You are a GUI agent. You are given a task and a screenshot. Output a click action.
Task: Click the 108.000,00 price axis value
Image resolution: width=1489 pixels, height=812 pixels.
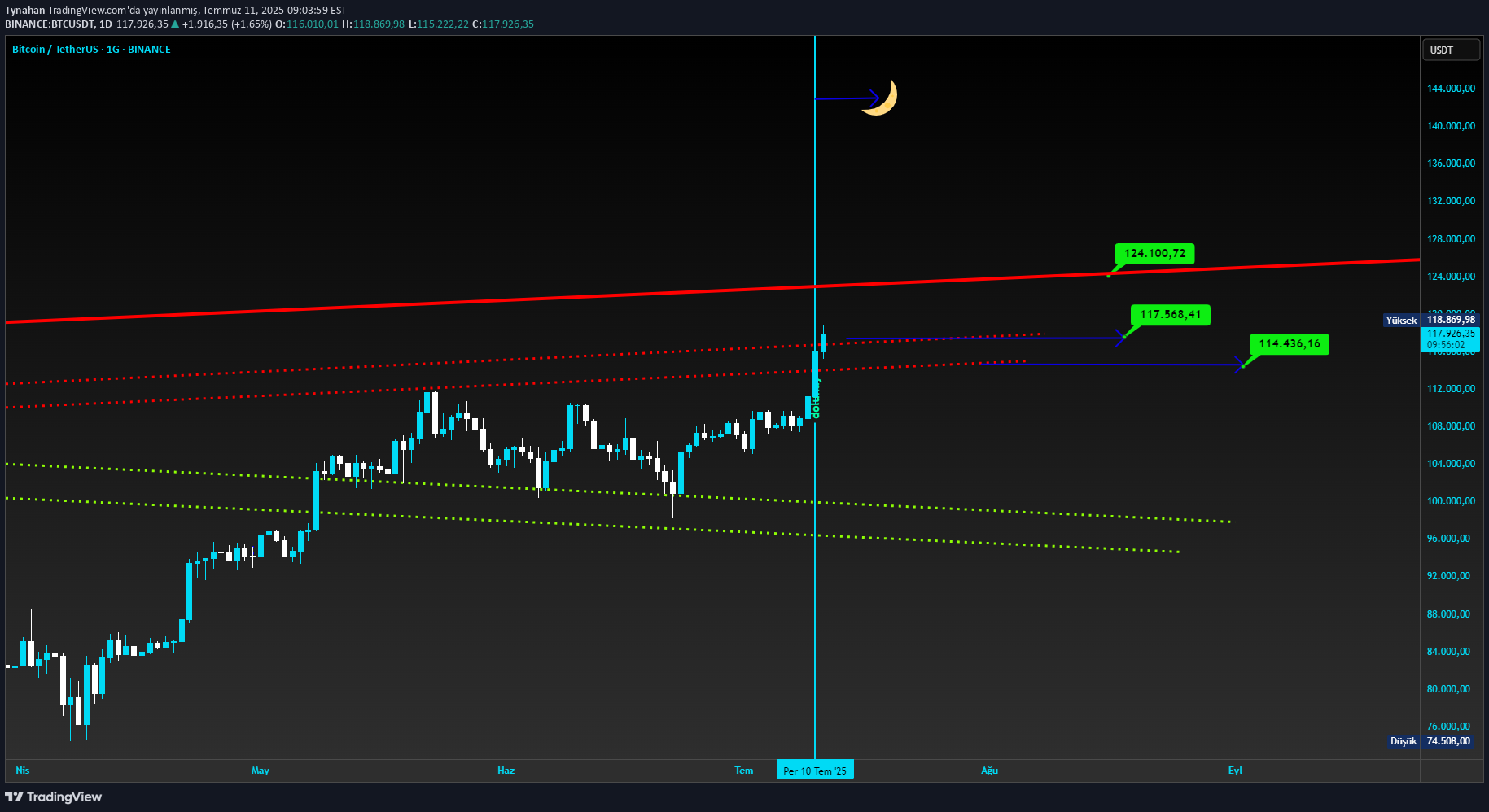coord(1451,426)
